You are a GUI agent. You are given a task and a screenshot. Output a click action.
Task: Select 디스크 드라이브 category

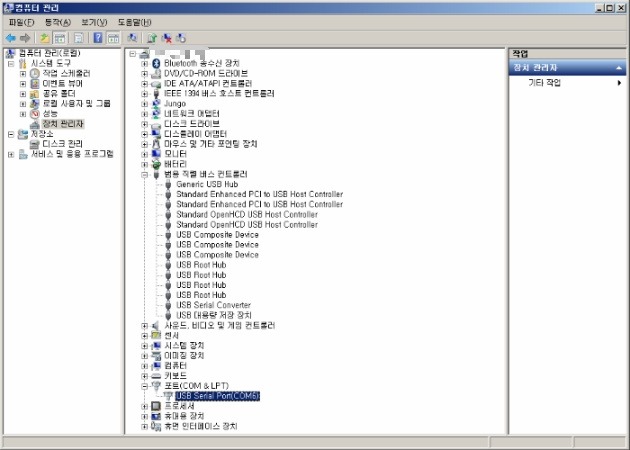pos(192,124)
